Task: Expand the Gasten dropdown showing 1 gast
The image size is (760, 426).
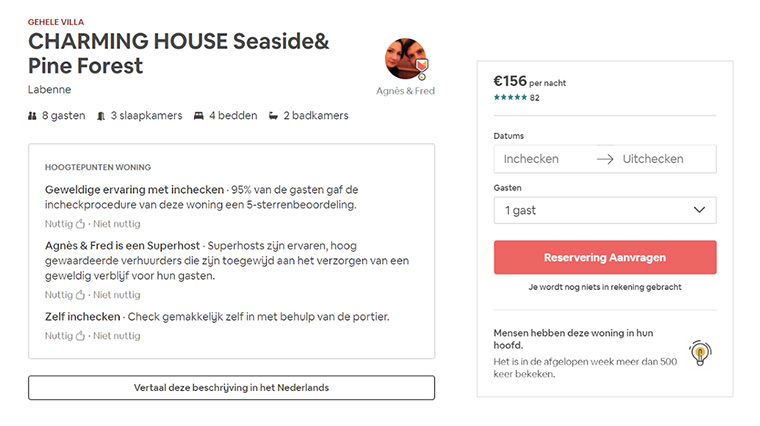Action: (x=605, y=210)
